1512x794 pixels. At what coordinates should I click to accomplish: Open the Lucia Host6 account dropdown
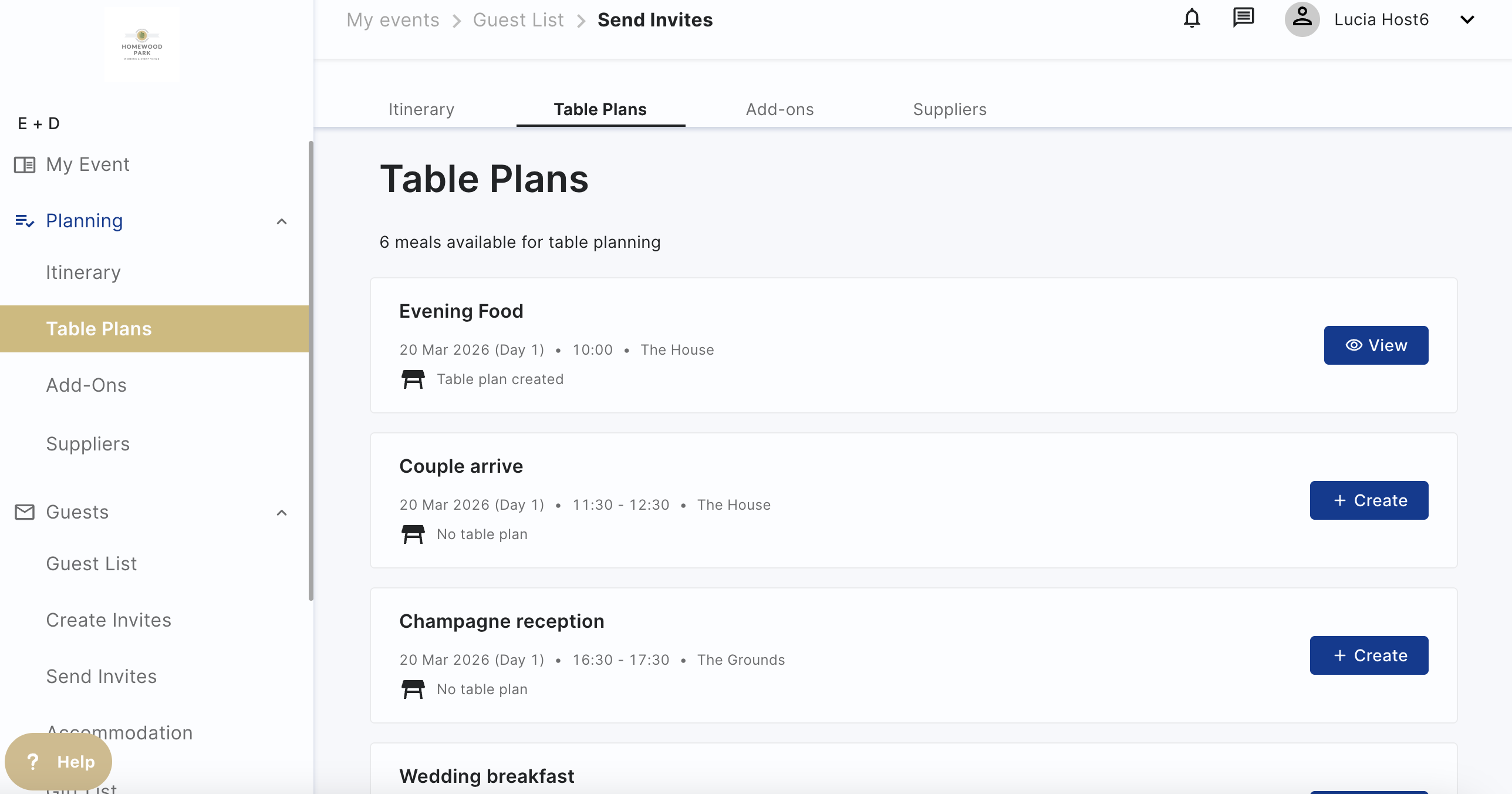[1467, 20]
